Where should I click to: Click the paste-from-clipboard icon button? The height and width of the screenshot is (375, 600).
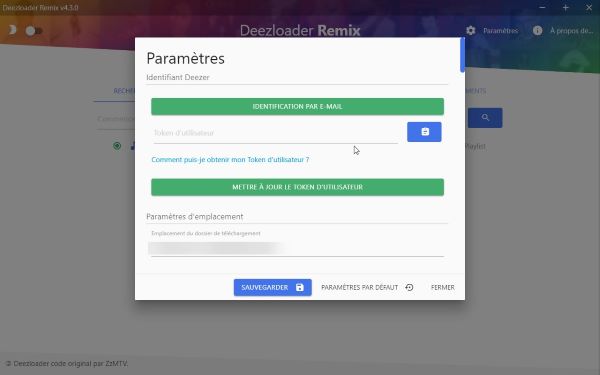(424, 132)
